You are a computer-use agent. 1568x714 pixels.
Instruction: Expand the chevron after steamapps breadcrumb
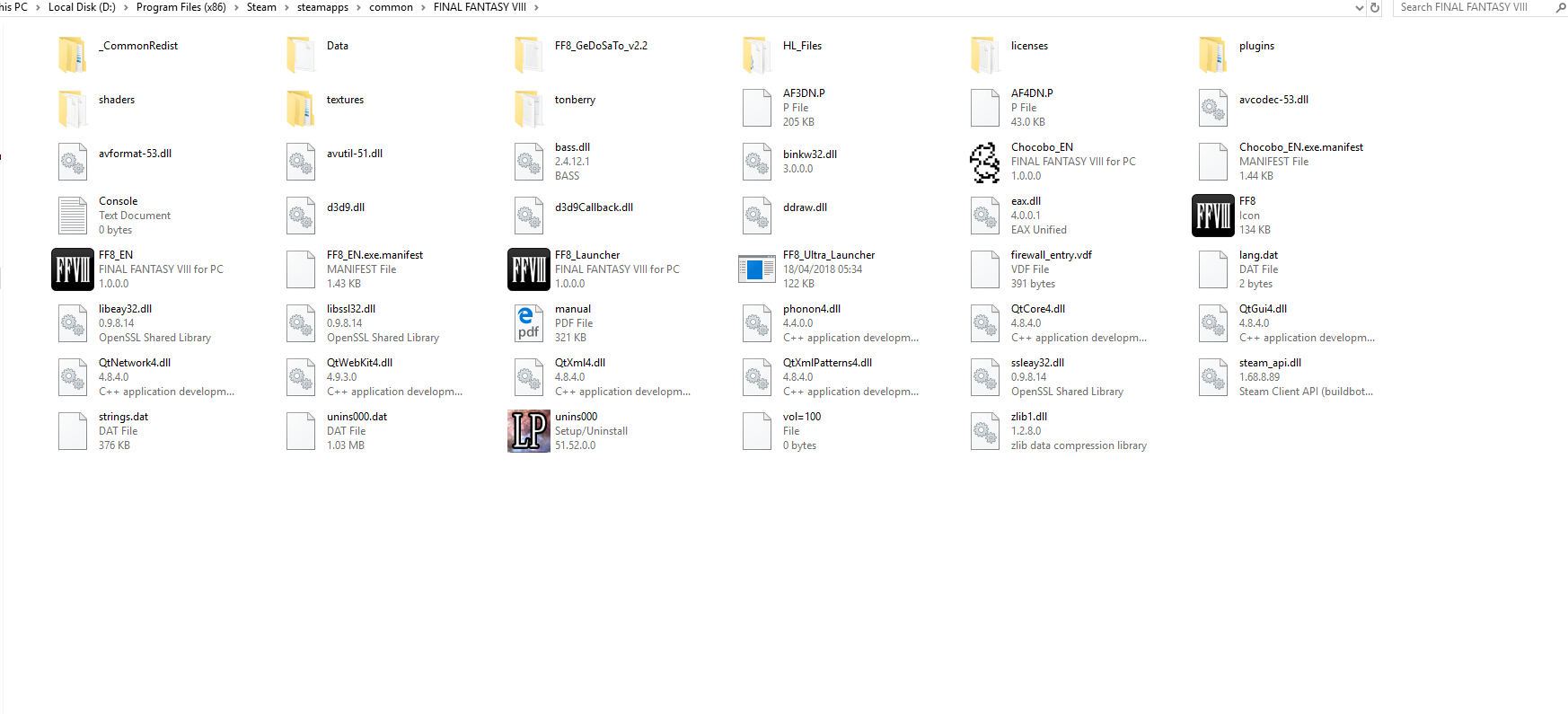pyautogui.click(x=358, y=7)
